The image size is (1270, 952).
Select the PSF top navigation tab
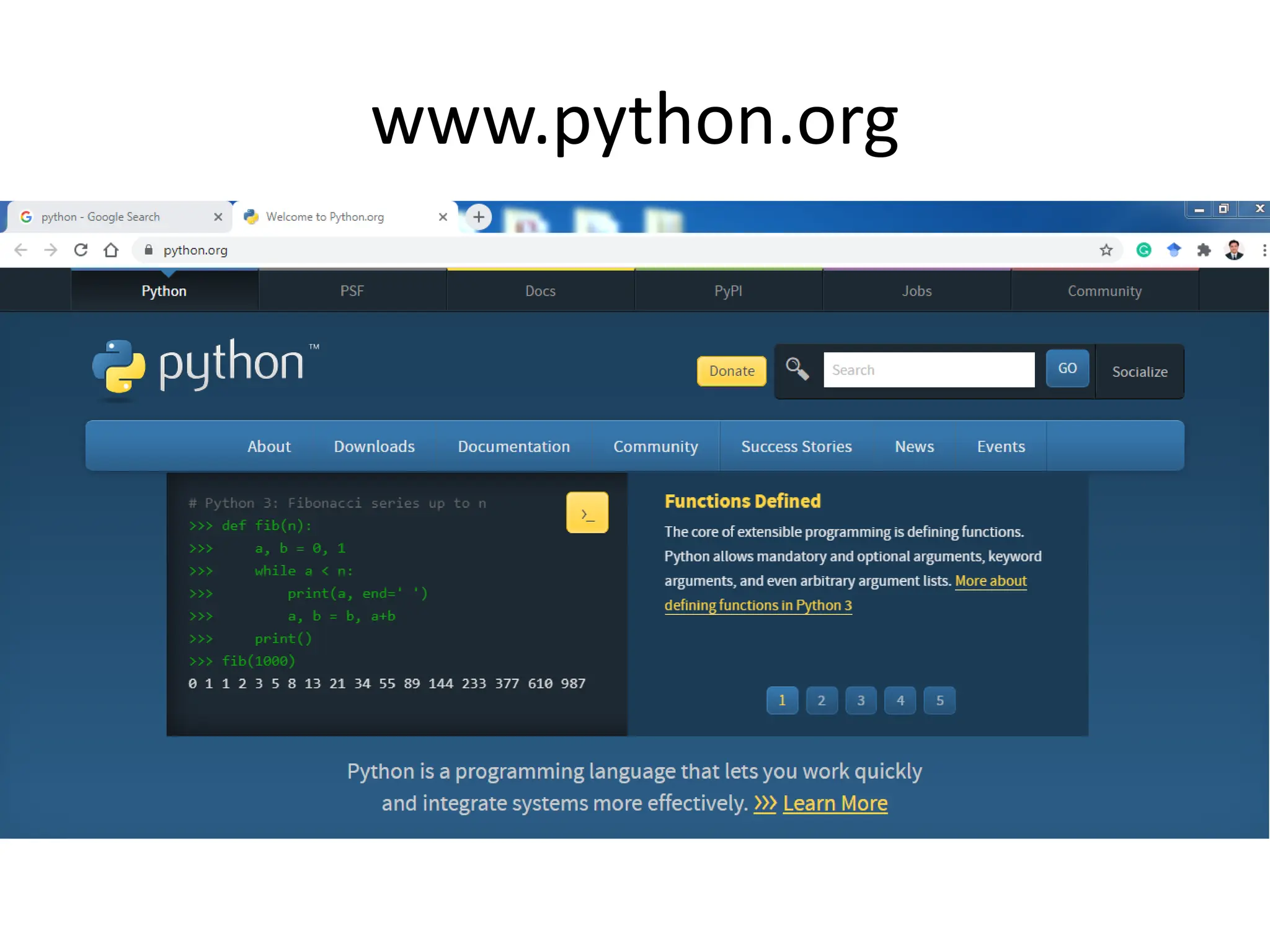click(x=352, y=291)
